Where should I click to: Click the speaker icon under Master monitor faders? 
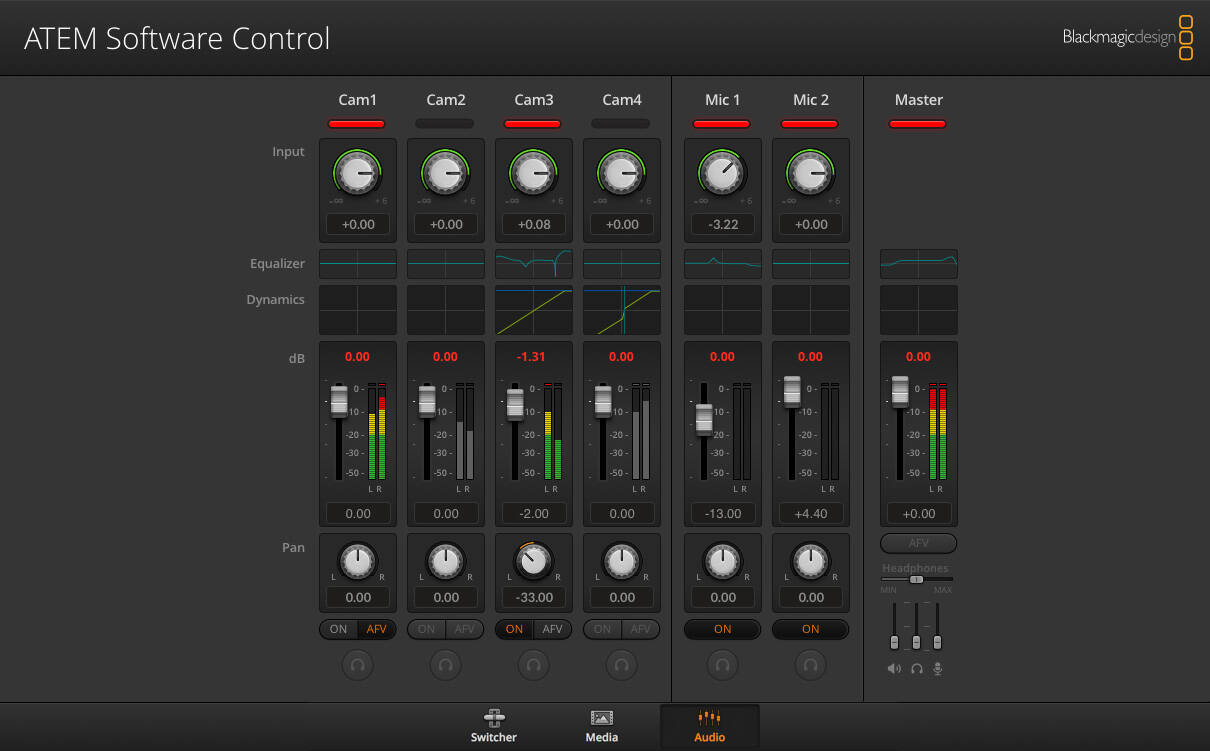(x=894, y=668)
